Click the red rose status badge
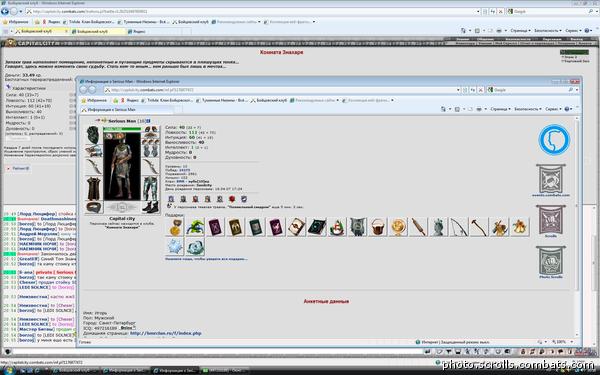The height and width of the screenshot is (375, 600). click(232, 199)
